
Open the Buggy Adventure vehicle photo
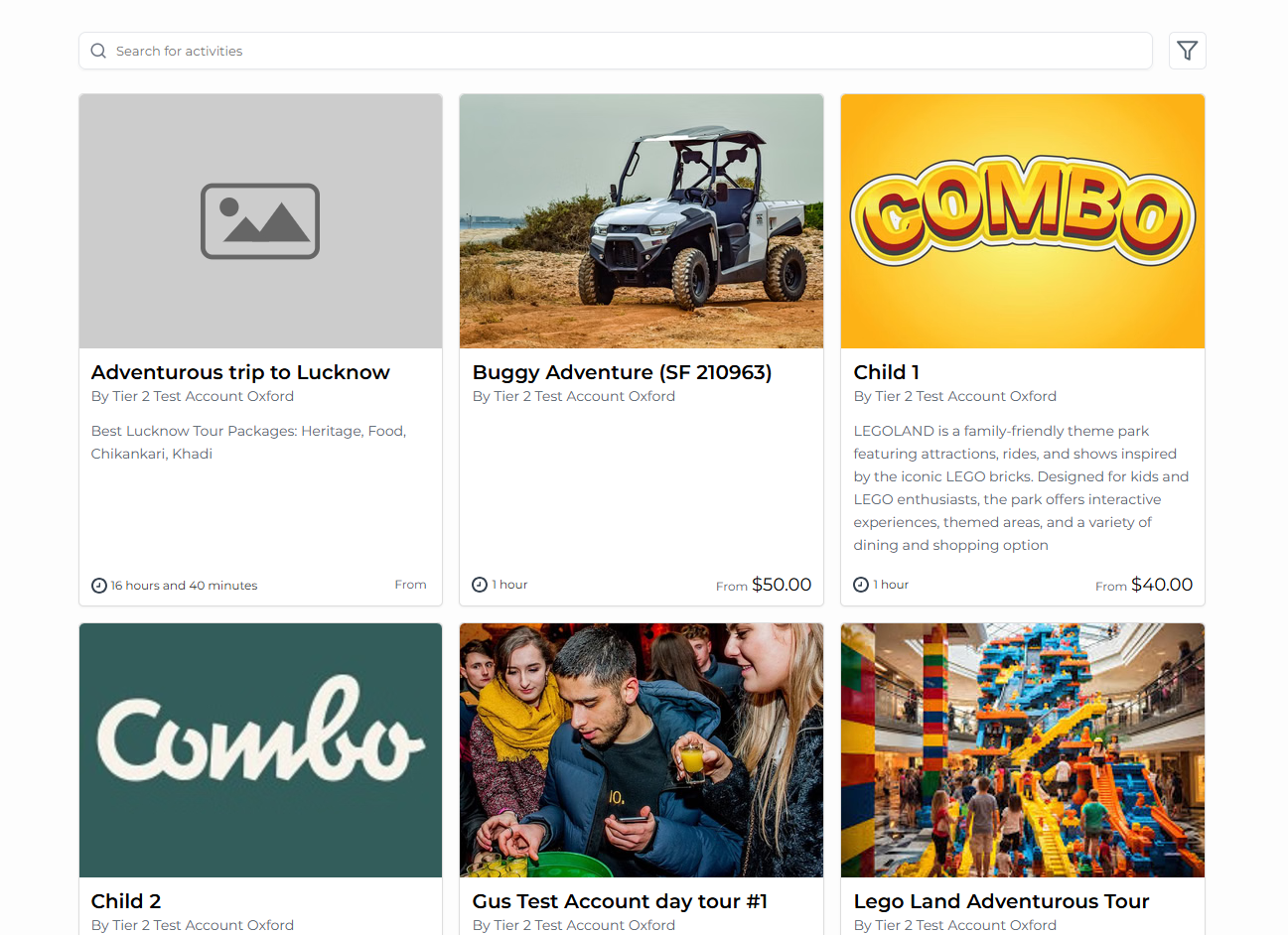click(x=642, y=221)
